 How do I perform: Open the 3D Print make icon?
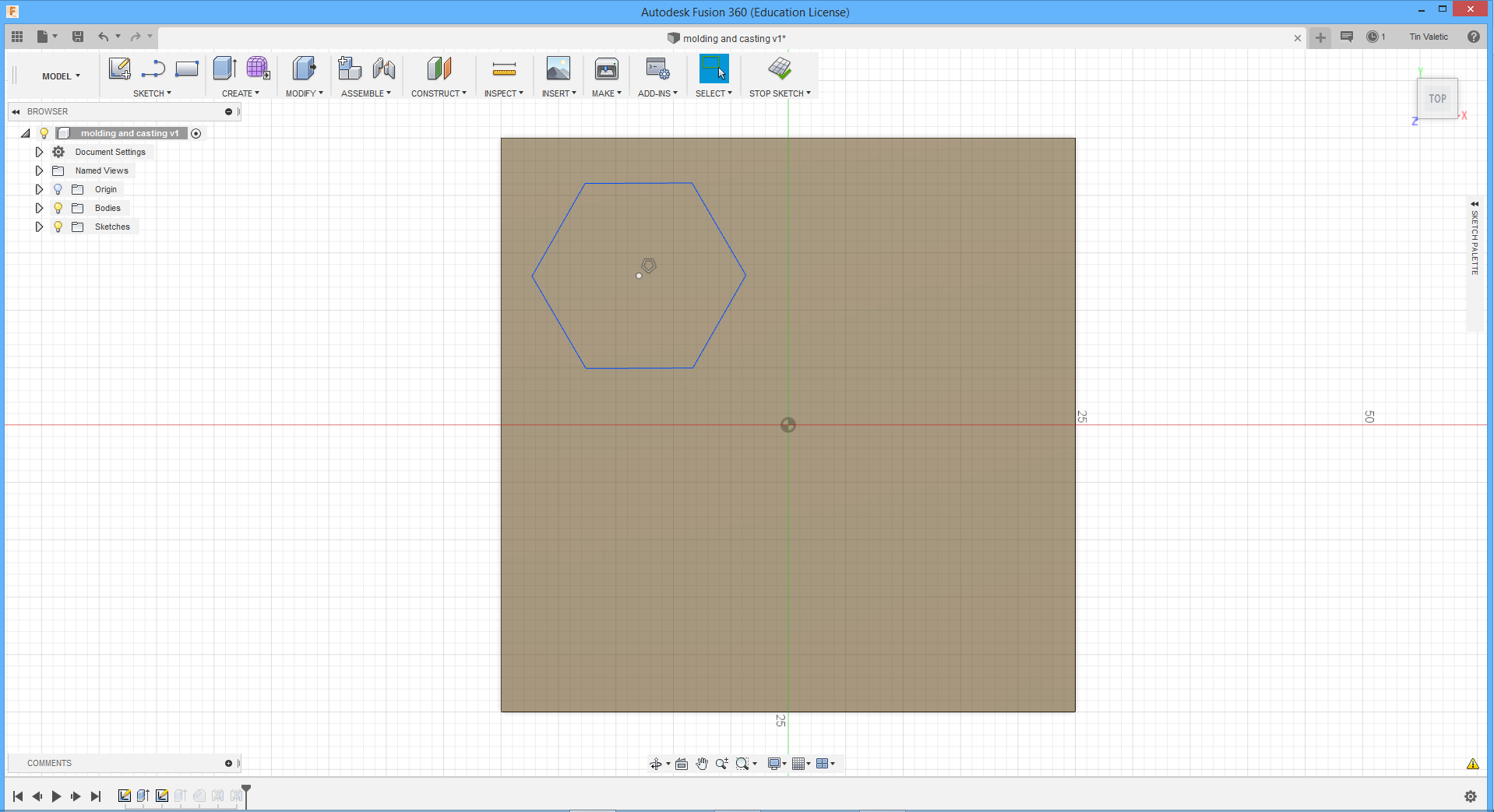607,69
